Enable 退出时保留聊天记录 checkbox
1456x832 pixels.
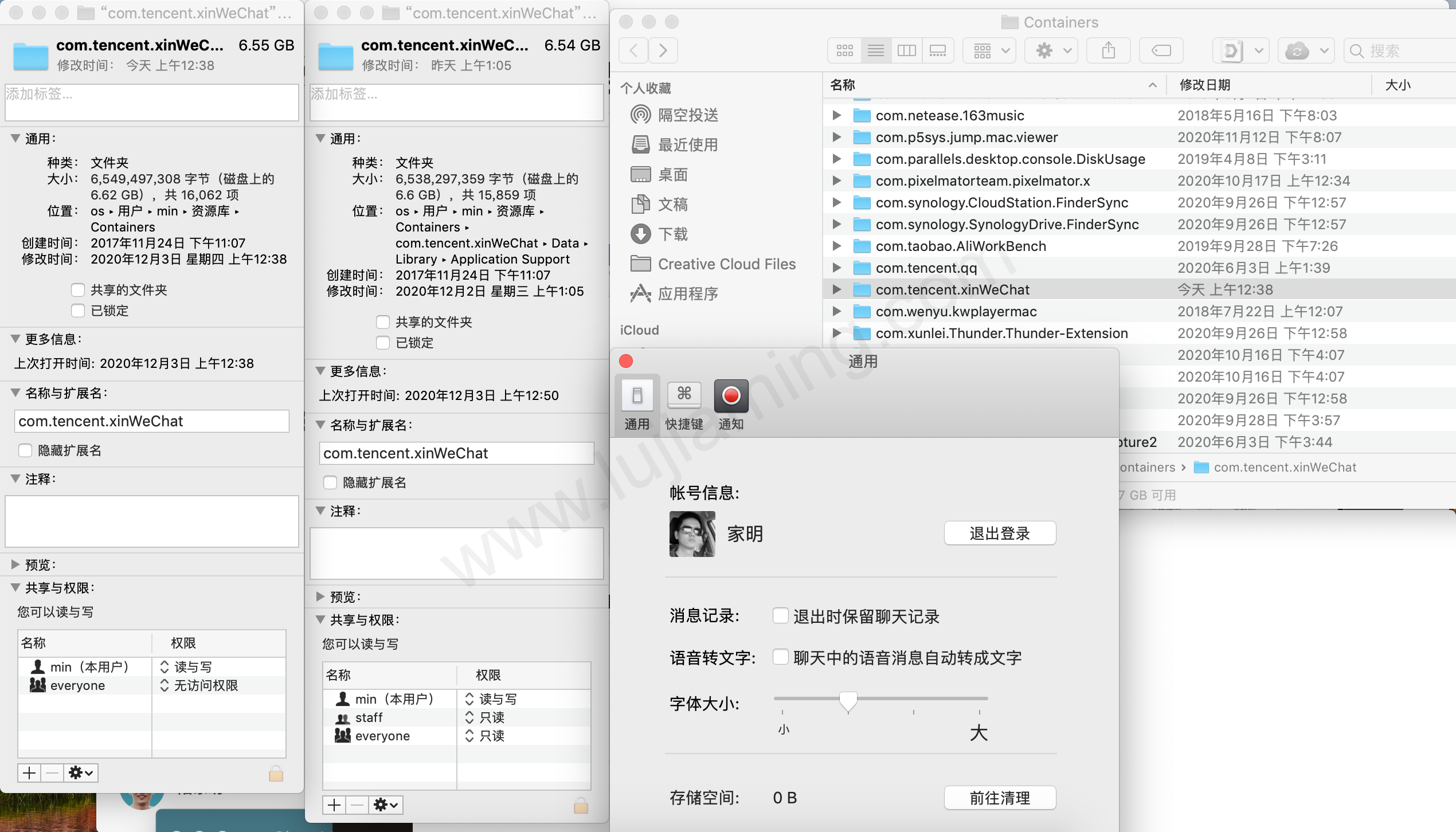tap(780, 616)
